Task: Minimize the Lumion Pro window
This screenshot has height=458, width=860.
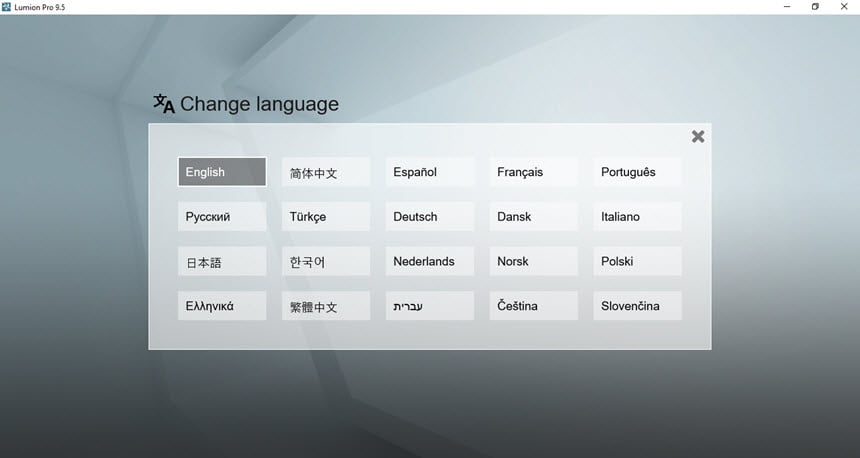Action: tap(787, 7)
